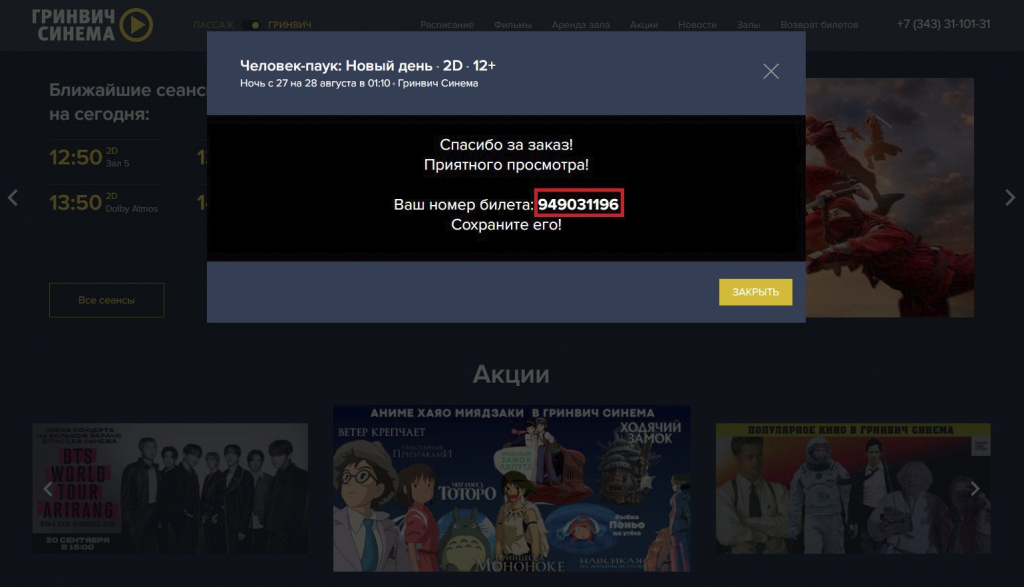This screenshot has width=1024, height=587.
Task: Click the dialog title Человек-паук: Новый день
Action: point(336,66)
